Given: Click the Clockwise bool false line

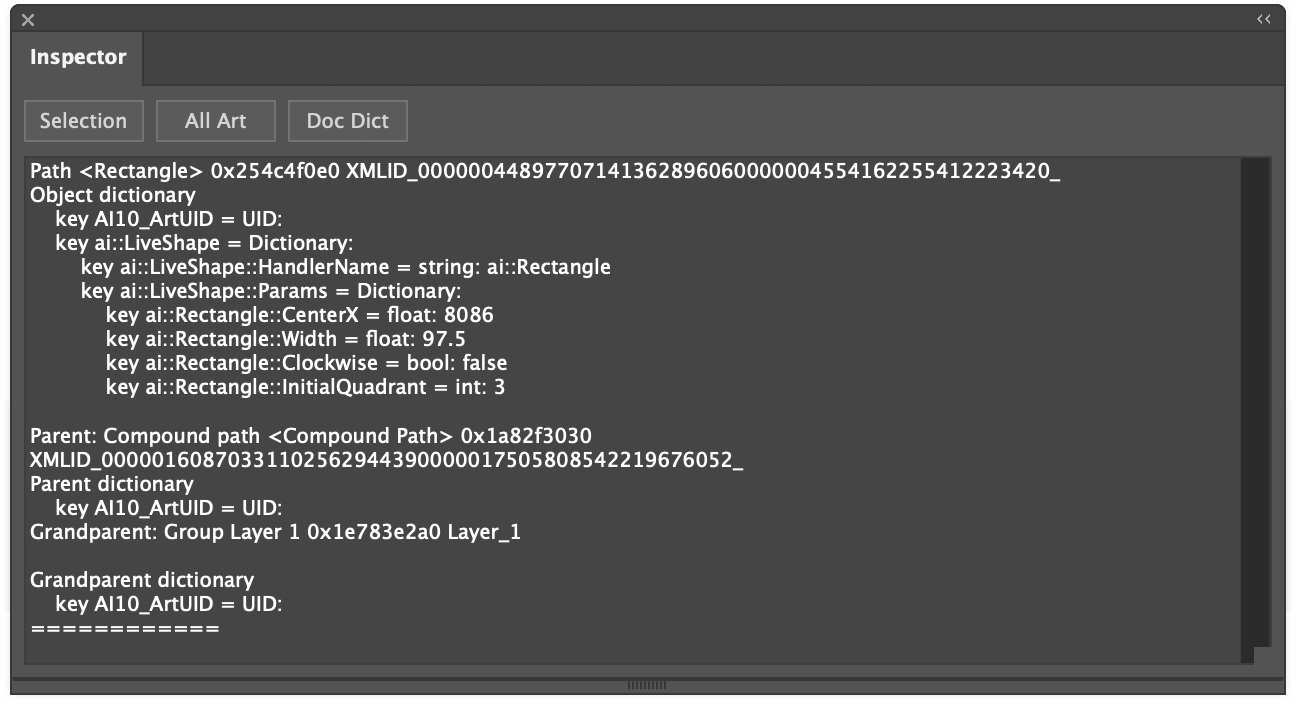Looking at the screenshot, I should tap(306, 363).
